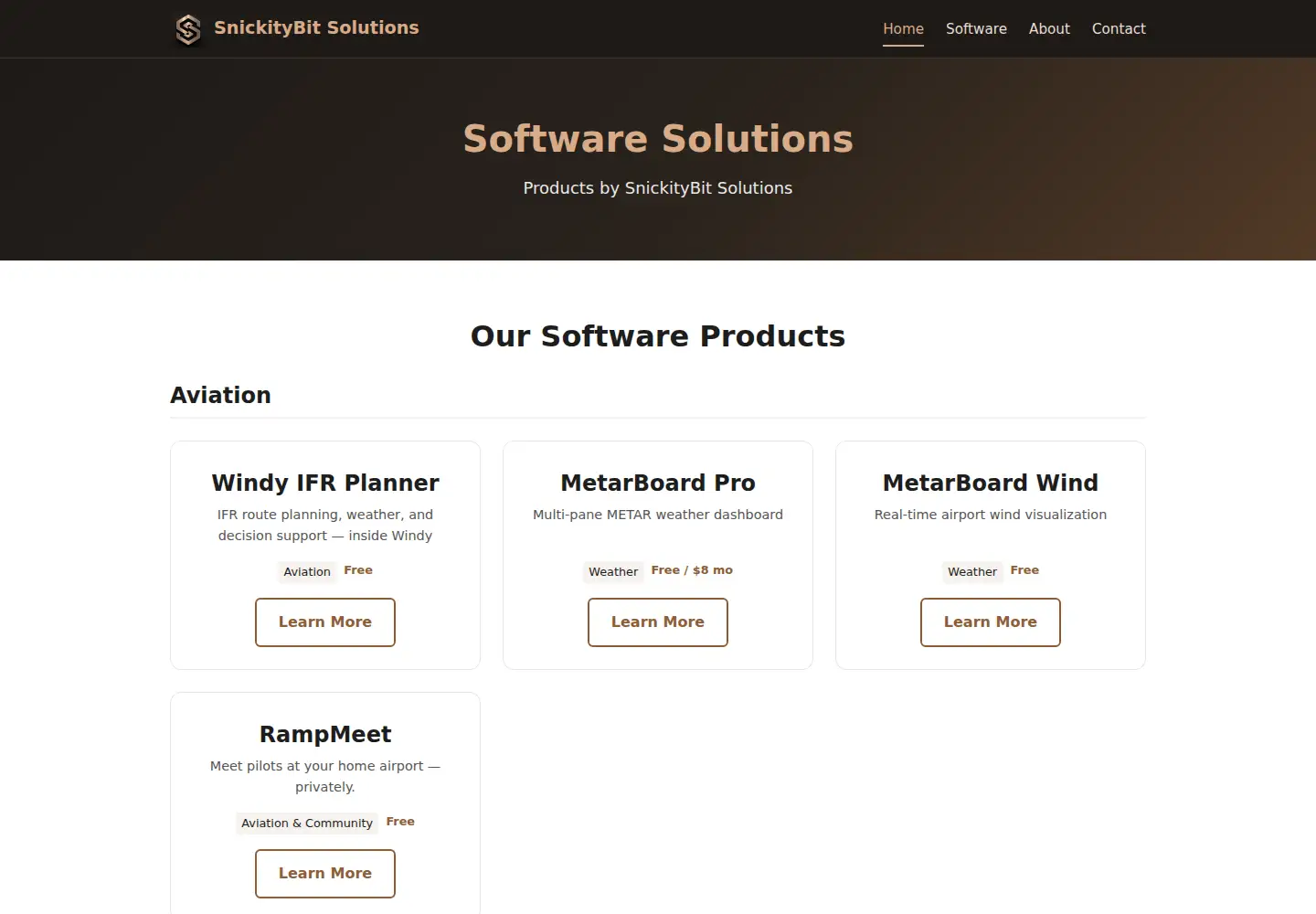Select the MetarBoard Wind card title
The width and height of the screenshot is (1316, 914).
pos(991,483)
